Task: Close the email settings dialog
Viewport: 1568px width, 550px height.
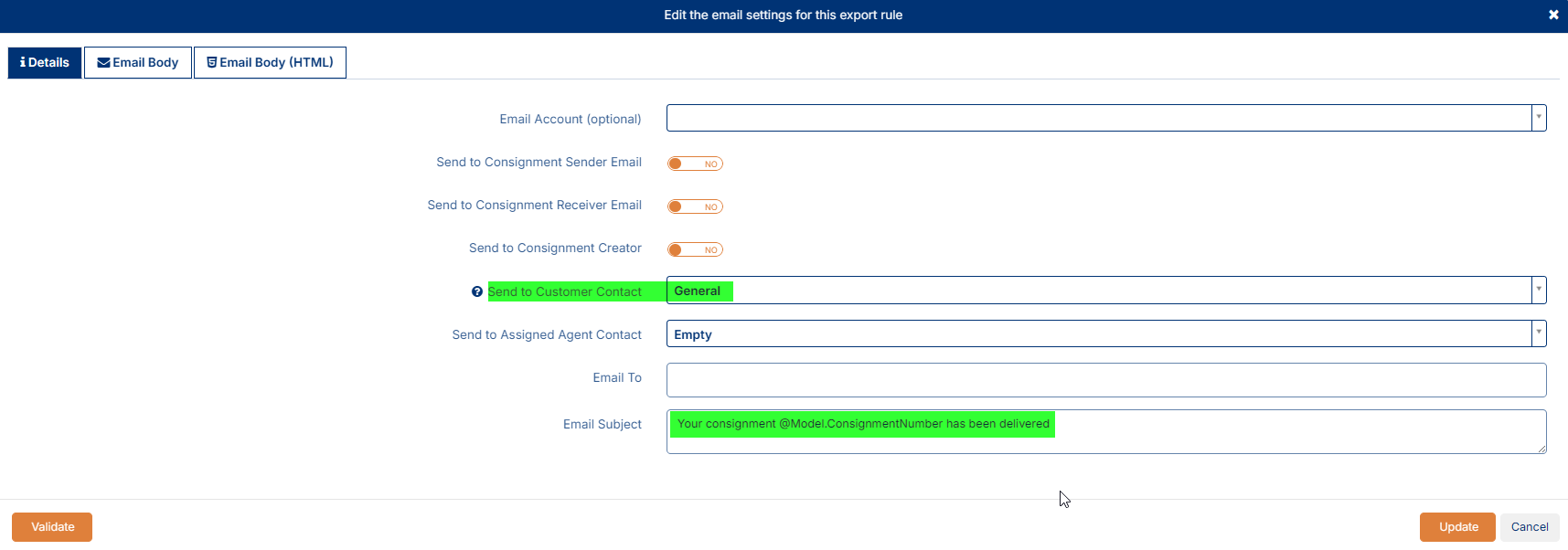Action: pyautogui.click(x=1552, y=15)
